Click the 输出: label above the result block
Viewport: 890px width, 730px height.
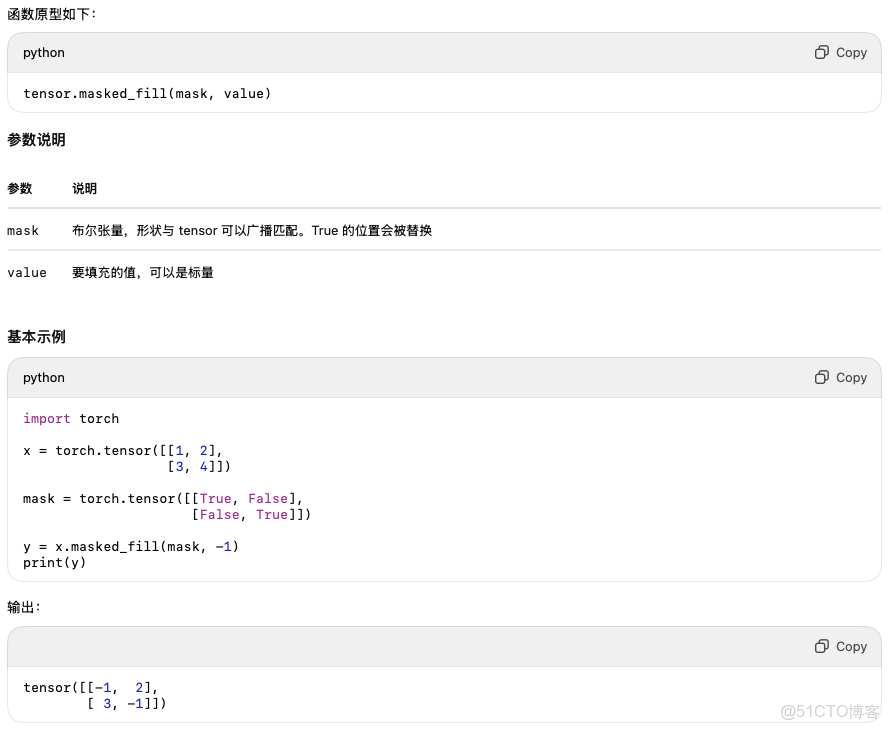pyautogui.click(x=24, y=607)
